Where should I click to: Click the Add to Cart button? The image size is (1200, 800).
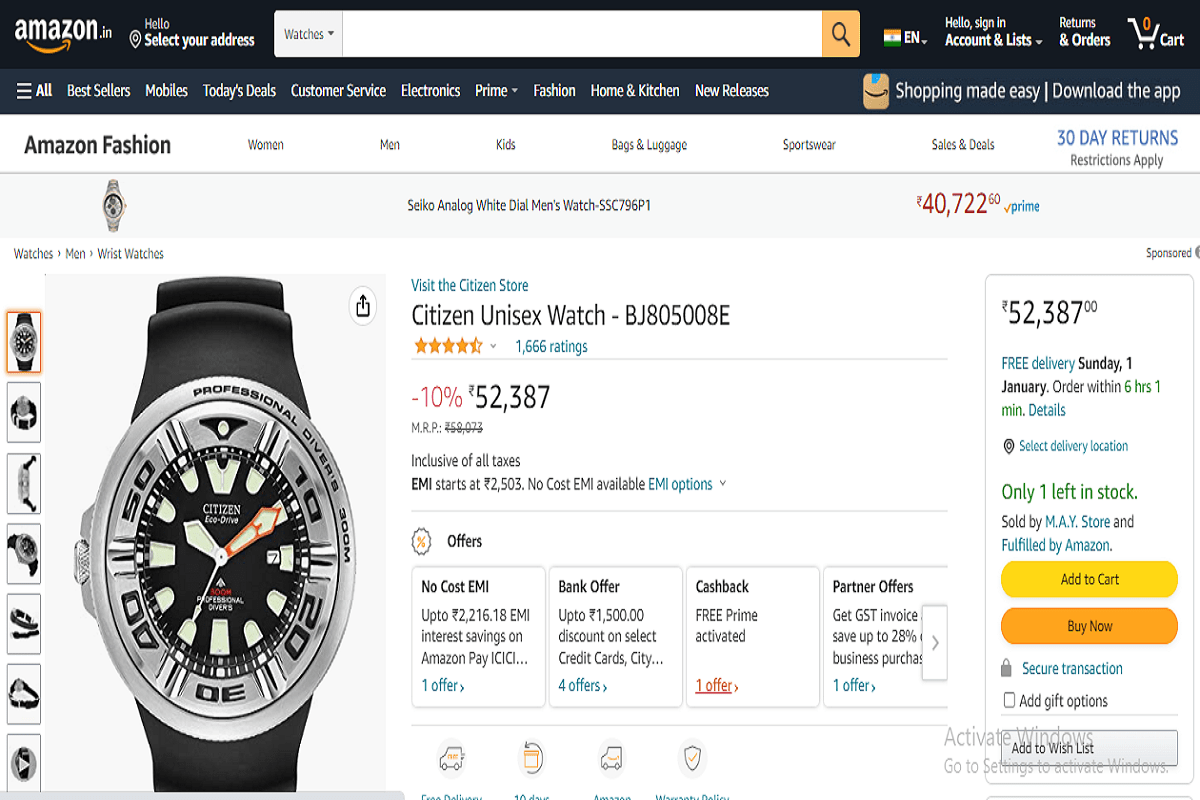1088,579
